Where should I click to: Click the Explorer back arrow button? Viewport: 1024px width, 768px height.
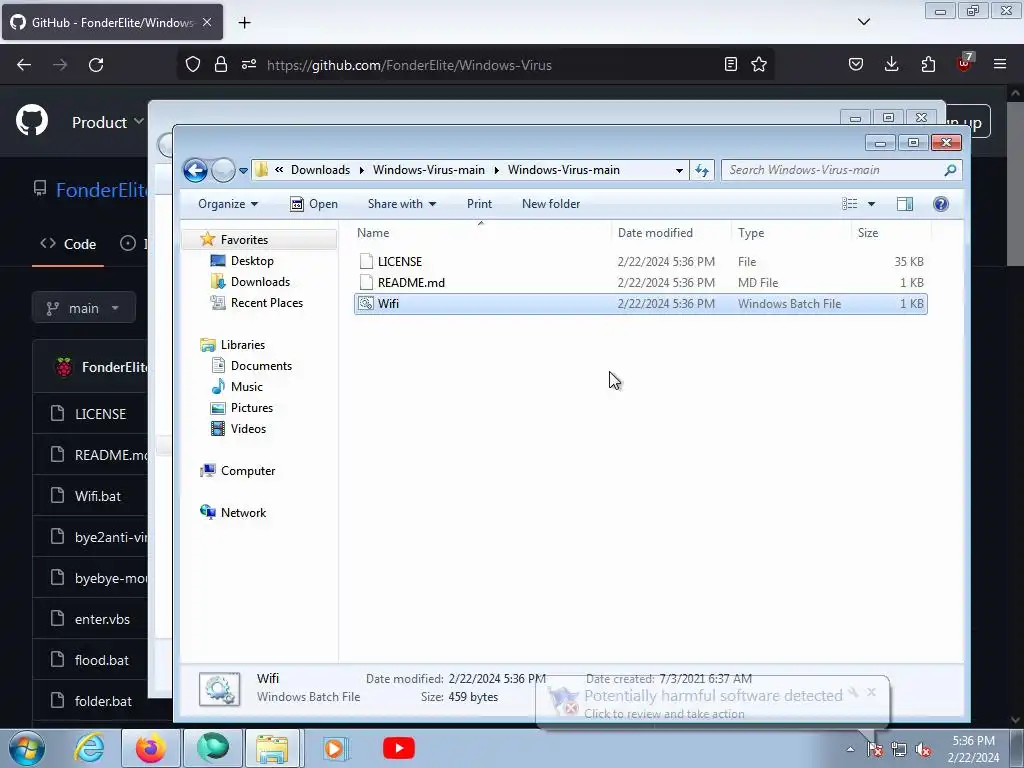coord(195,170)
